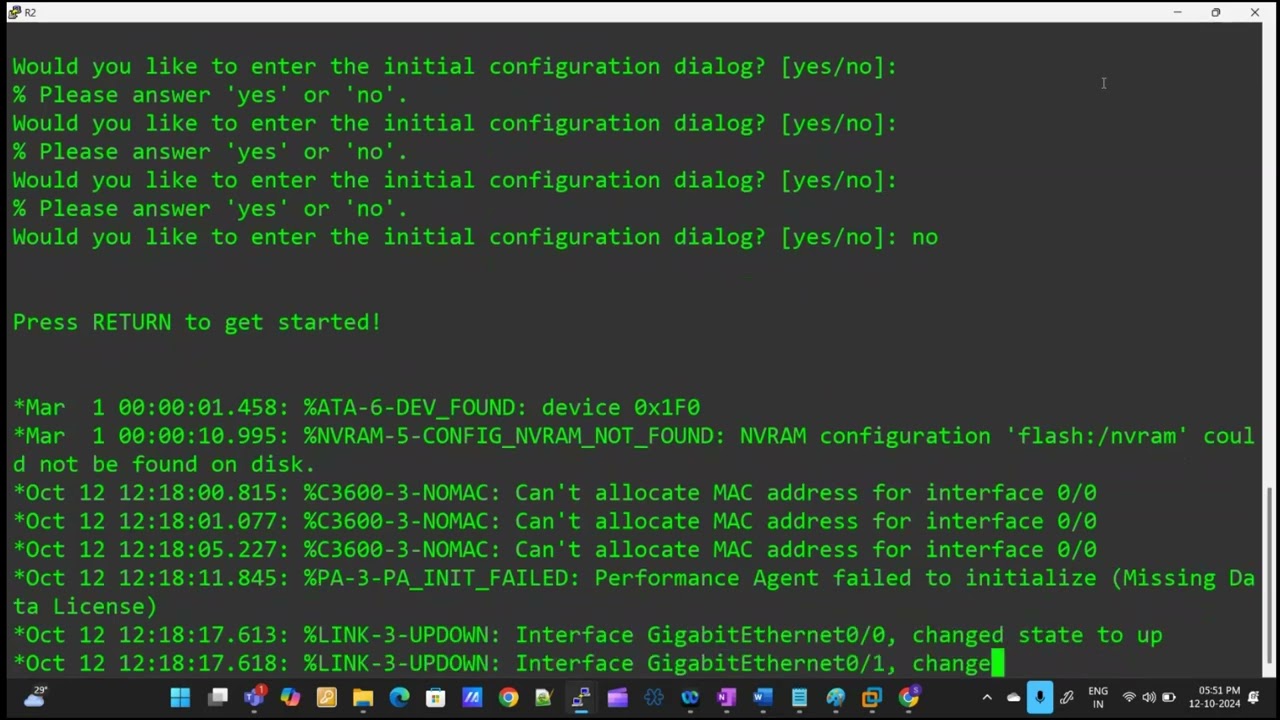Open Microsoft Teams from the taskbar
This screenshot has height=720, width=1280.
tap(253, 698)
